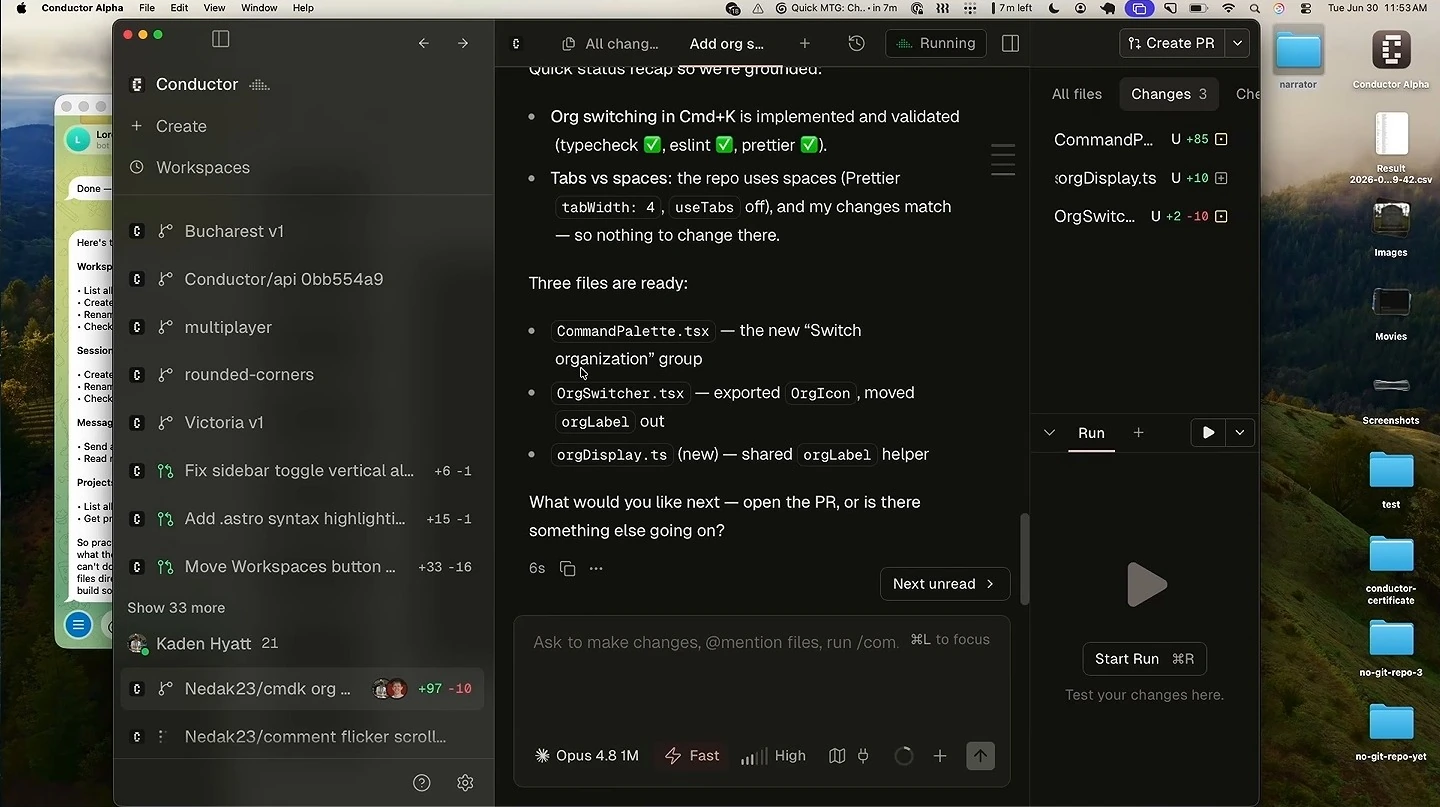
Task: Copy the message with the copy icon
Action: pyautogui.click(x=567, y=568)
